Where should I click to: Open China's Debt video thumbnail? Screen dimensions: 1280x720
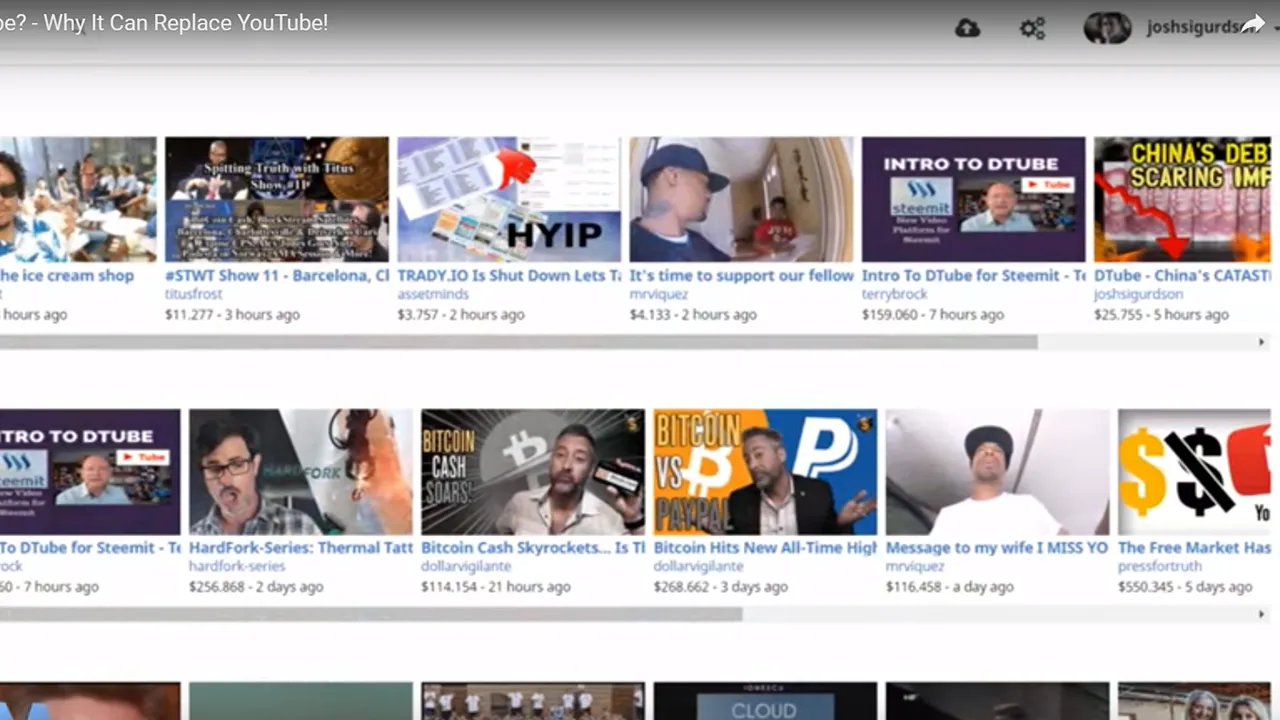point(1182,199)
